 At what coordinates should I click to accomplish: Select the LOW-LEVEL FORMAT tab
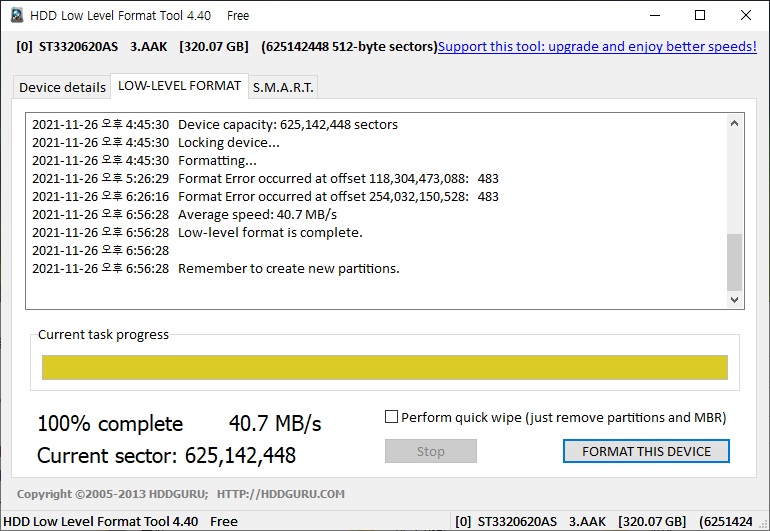(x=179, y=86)
